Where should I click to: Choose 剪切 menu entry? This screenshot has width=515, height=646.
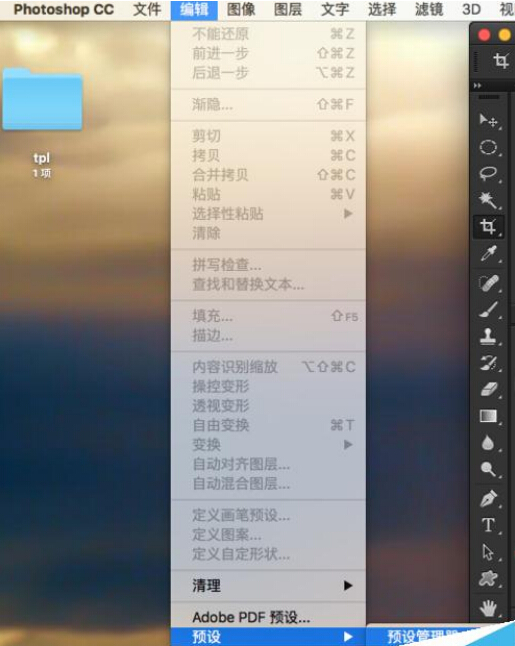click(268, 136)
